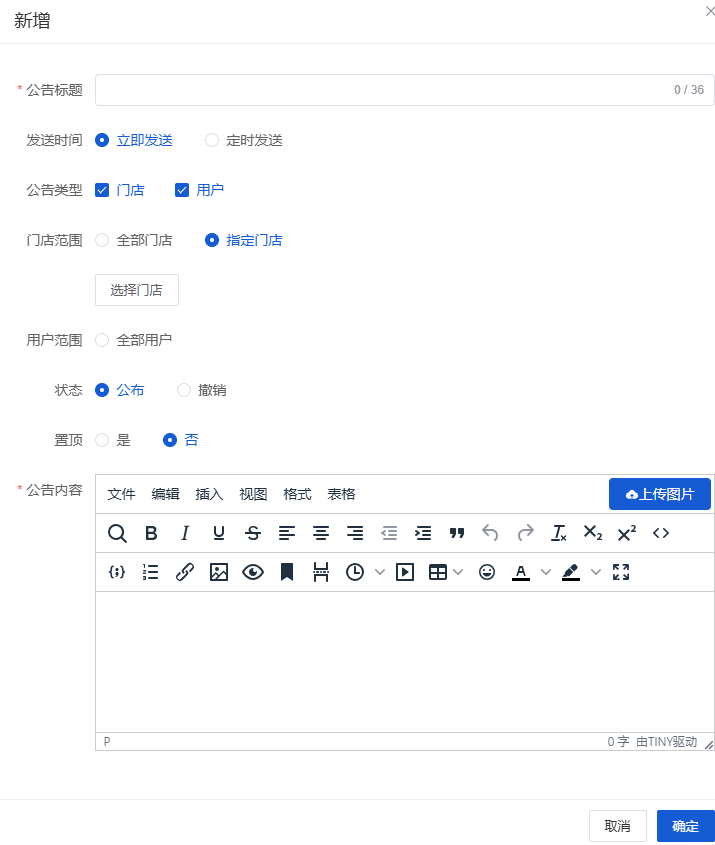Set 置顶 to 是

(x=113, y=440)
